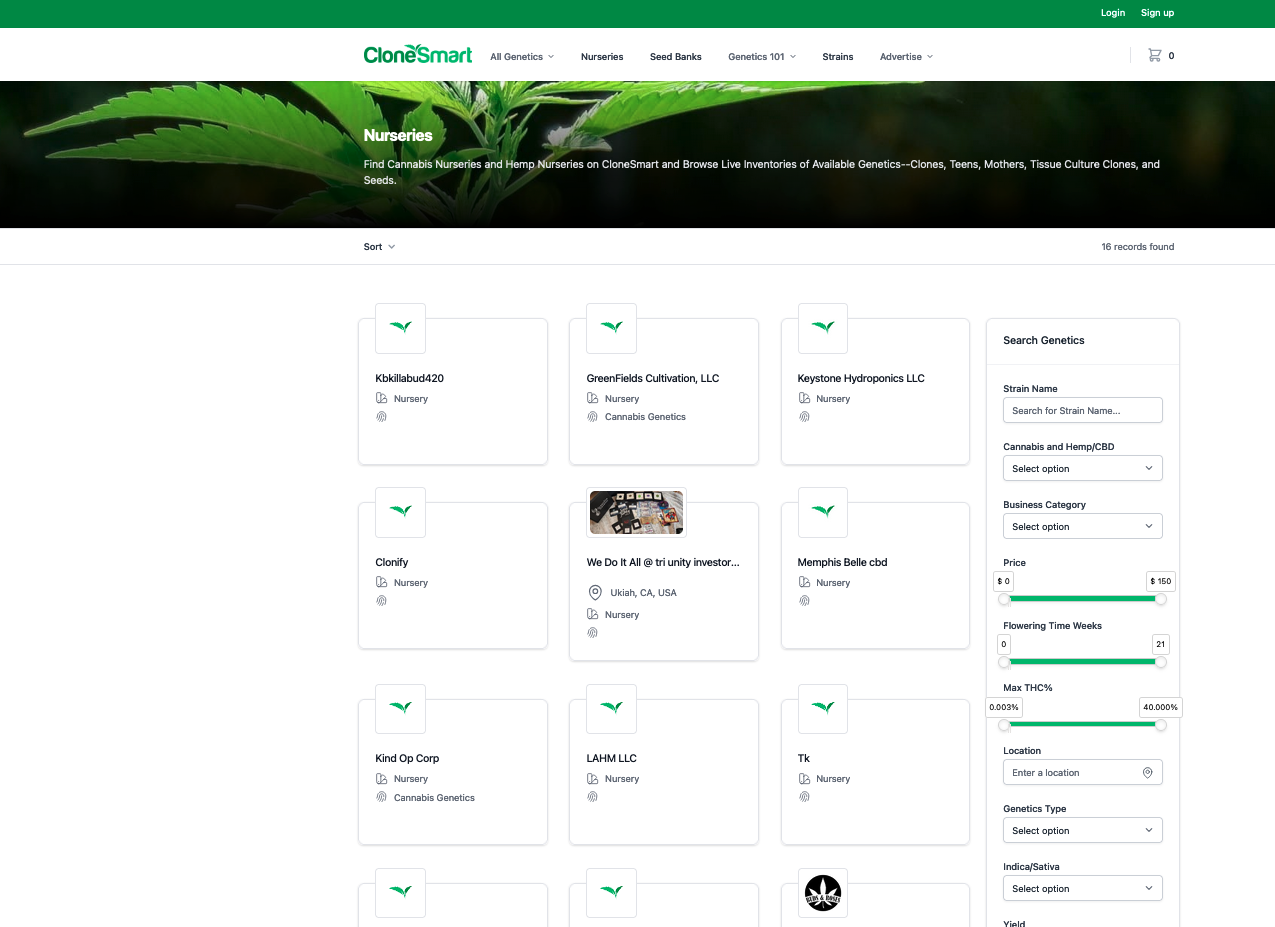Open Indica/Sativa select dropdown

click(x=1082, y=888)
